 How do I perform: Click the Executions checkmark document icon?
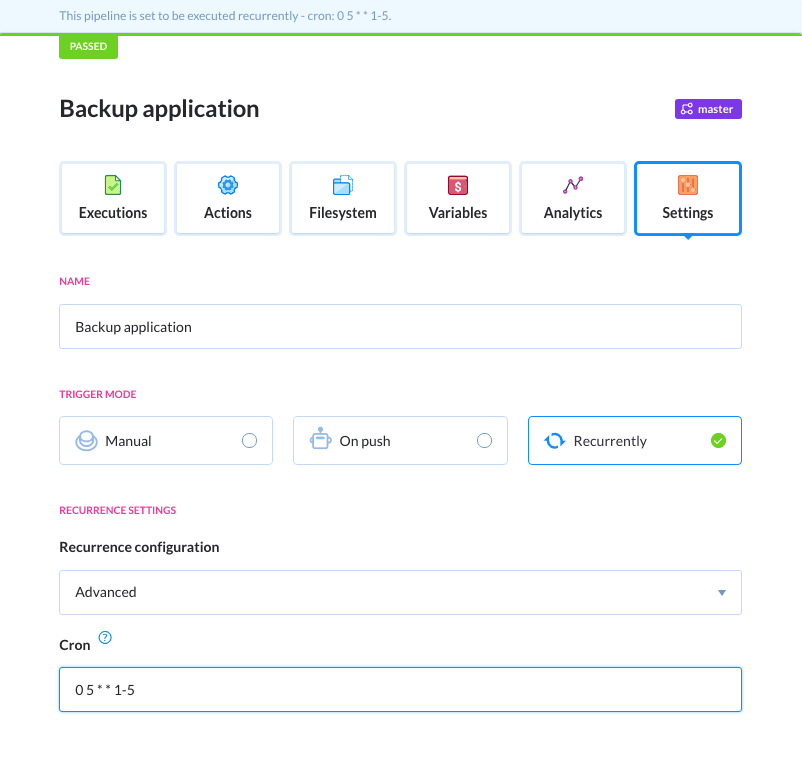click(113, 185)
